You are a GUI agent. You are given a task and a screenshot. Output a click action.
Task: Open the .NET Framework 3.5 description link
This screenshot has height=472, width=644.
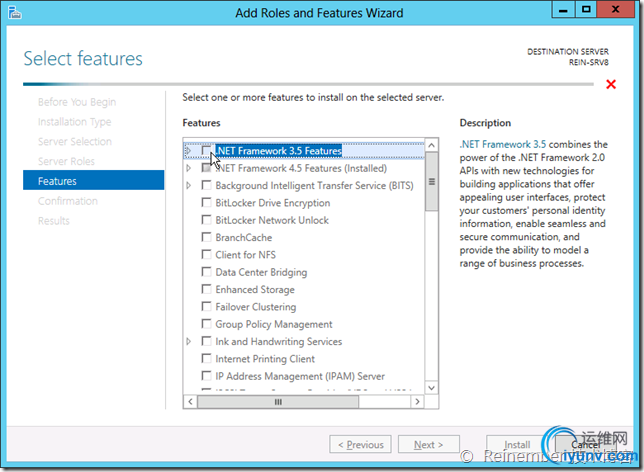tap(503, 144)
